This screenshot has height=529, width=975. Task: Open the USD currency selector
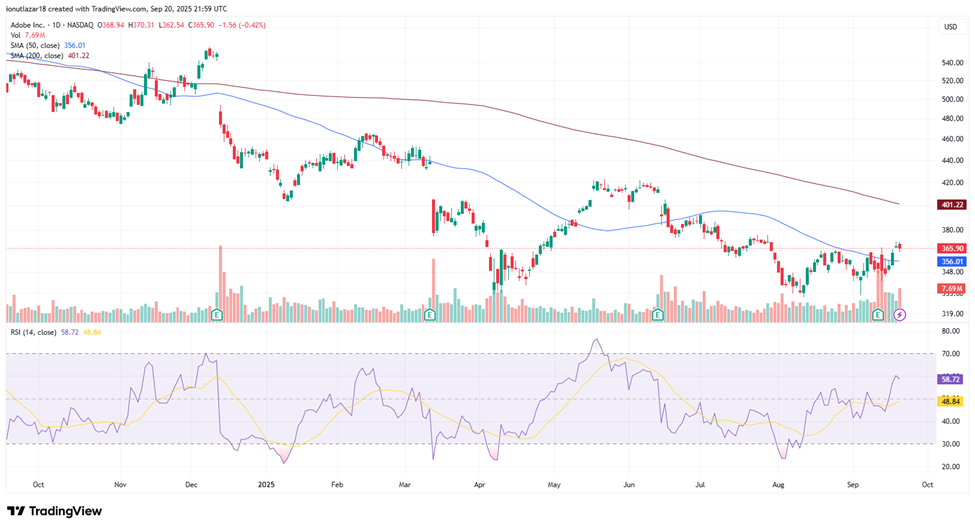coord(951,27)
